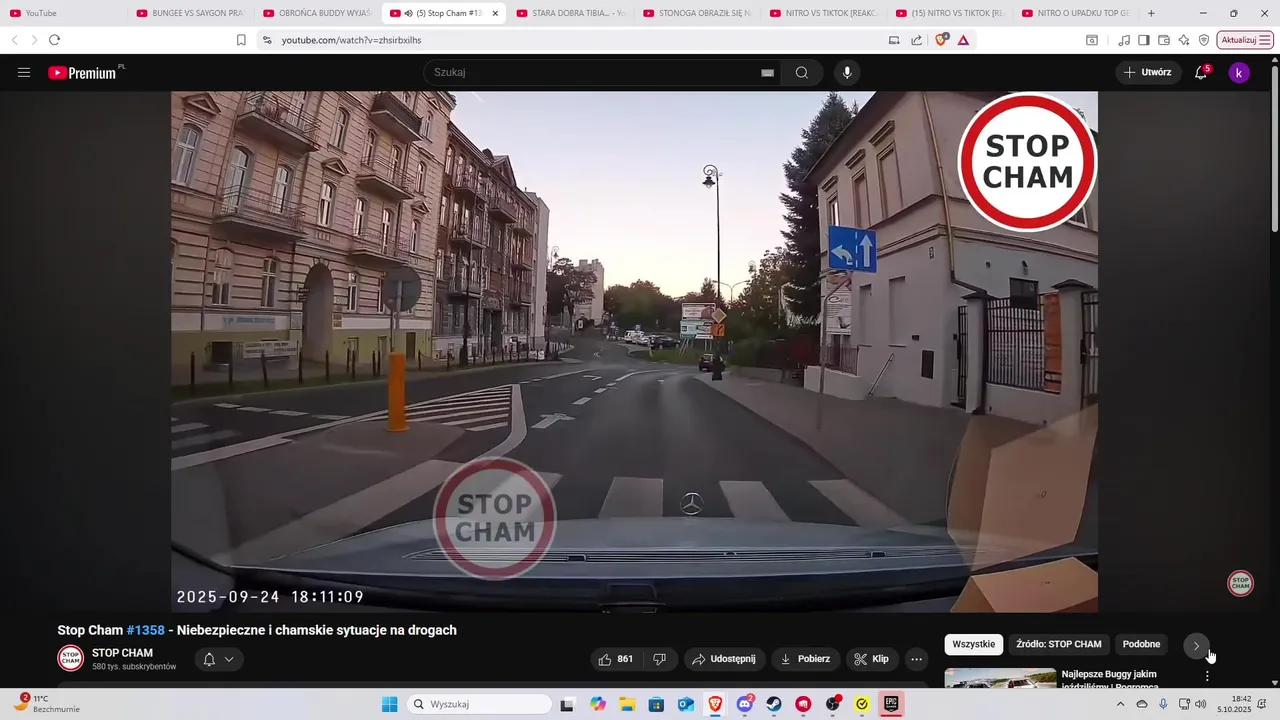Switch to first YouTube tab
1280x720 pixels.
[63, 13]
